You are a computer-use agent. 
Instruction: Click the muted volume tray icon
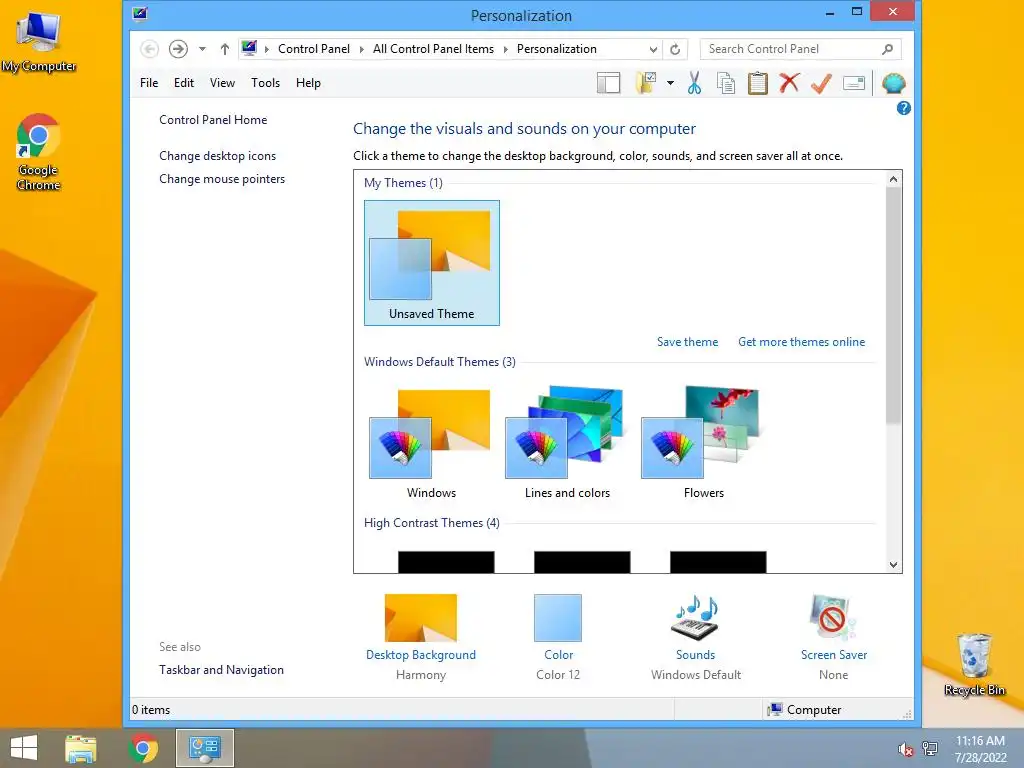(x=905, y=749)
